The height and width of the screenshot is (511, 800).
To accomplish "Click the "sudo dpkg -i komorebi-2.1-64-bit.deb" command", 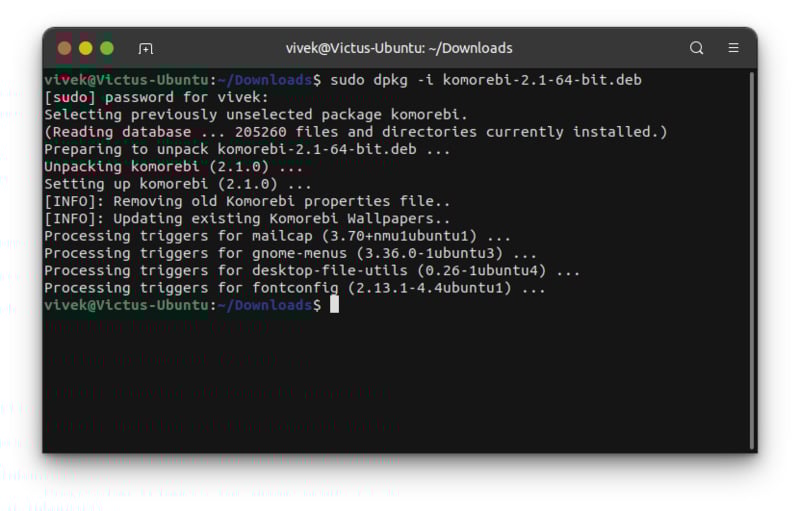I will 486,80.
